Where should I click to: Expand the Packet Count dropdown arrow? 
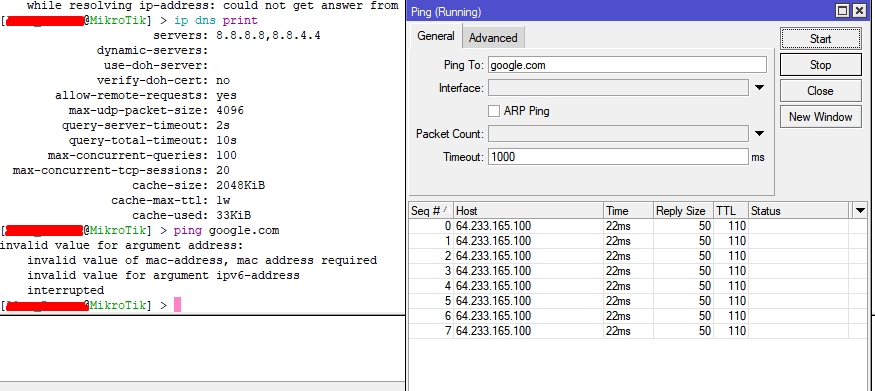(x=759, y=134)
